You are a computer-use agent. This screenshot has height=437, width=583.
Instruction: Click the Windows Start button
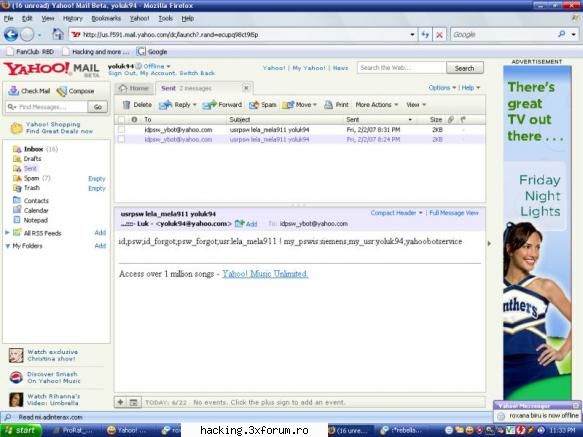[x=21, y=430]
